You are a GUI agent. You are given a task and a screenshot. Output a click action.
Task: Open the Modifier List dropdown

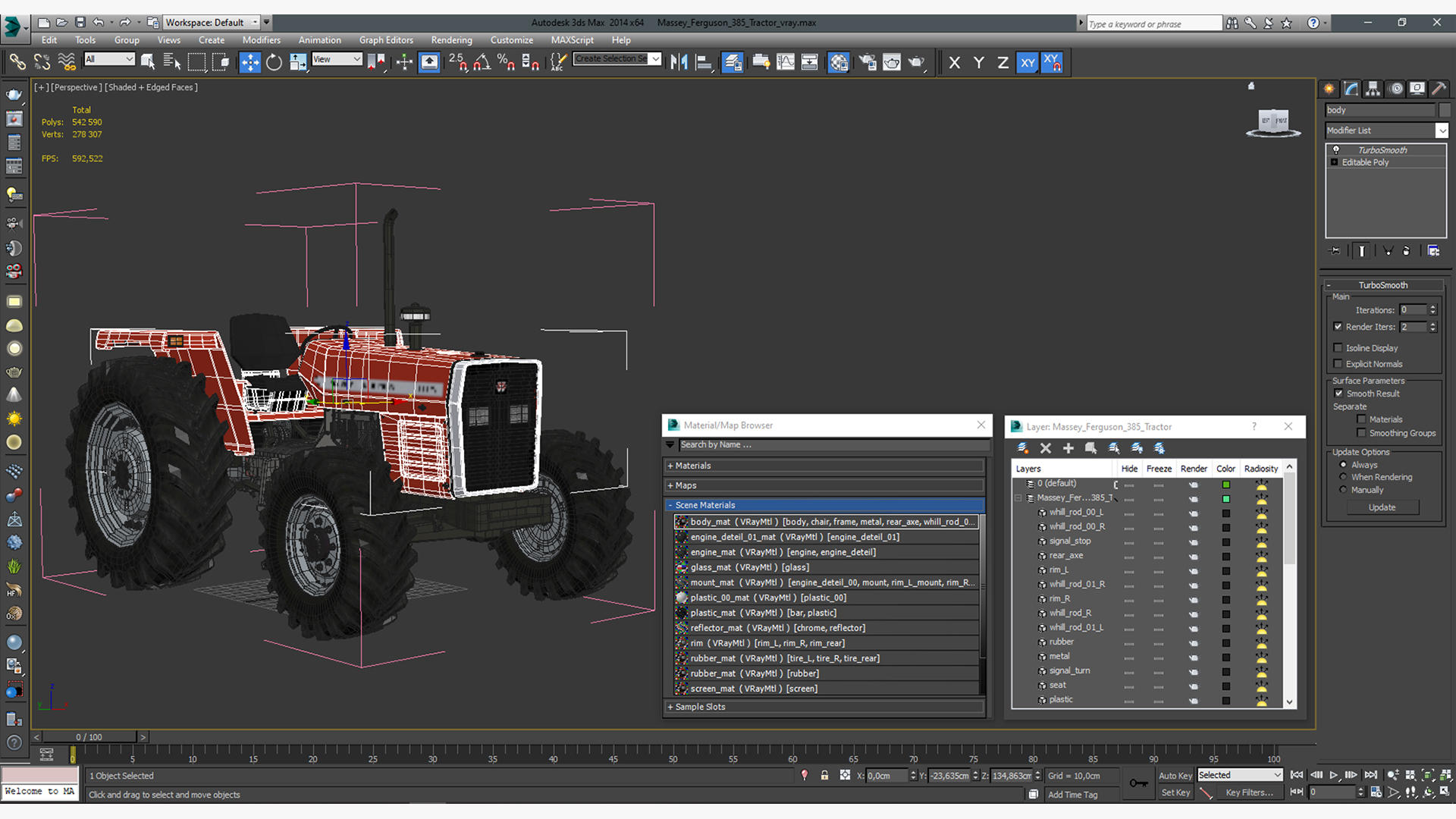tap(1442, 130)
